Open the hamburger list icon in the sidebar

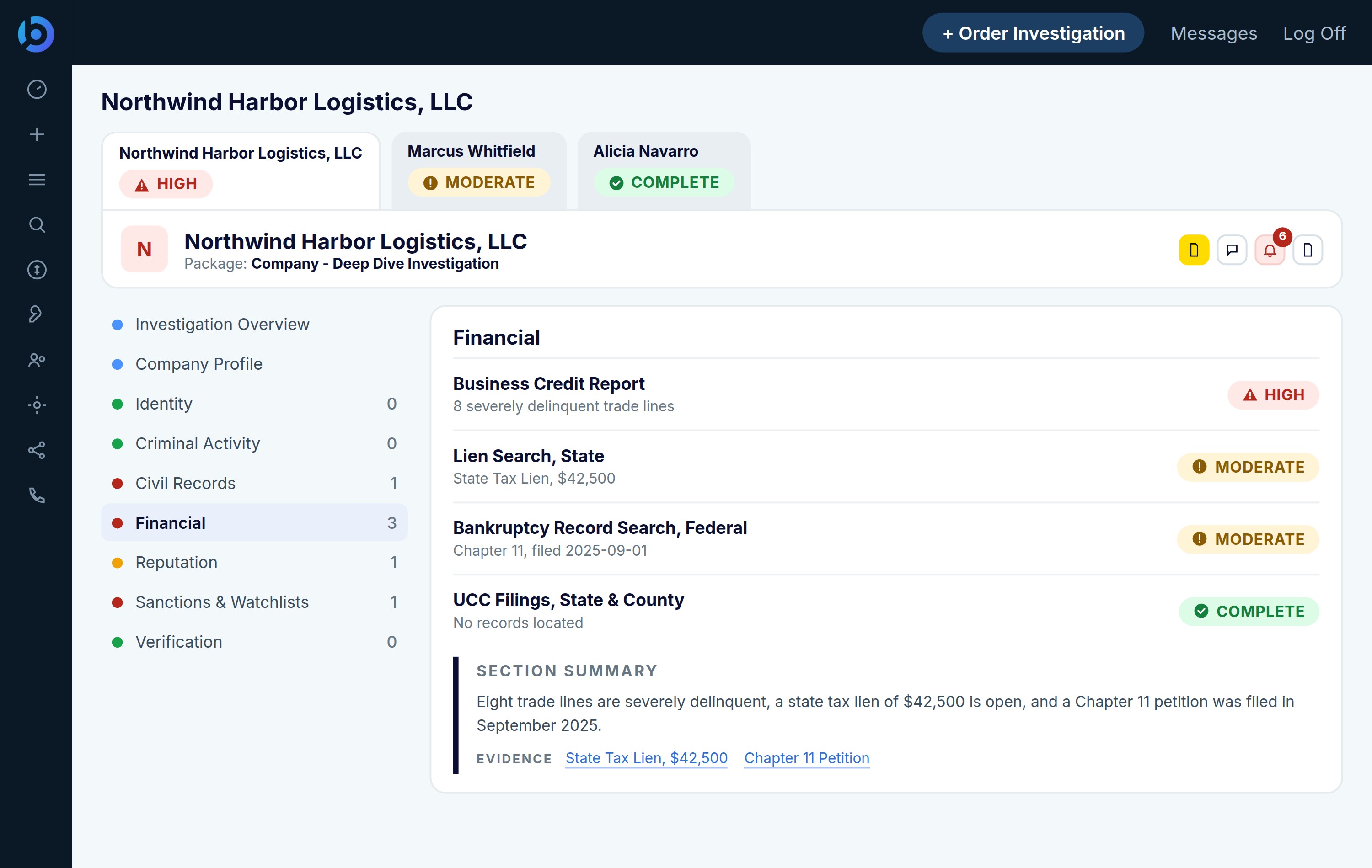point(37,180)
